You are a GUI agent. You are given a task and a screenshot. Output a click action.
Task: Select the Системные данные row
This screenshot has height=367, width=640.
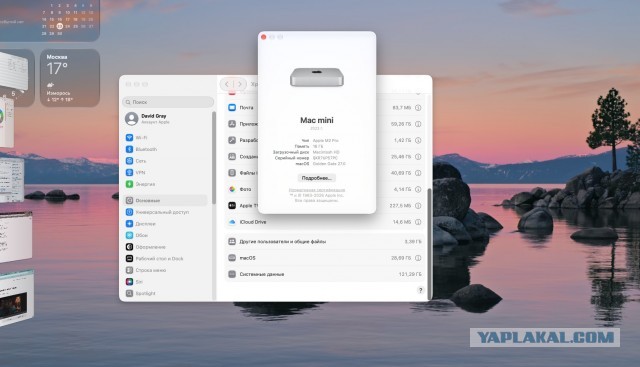[324, 274]
